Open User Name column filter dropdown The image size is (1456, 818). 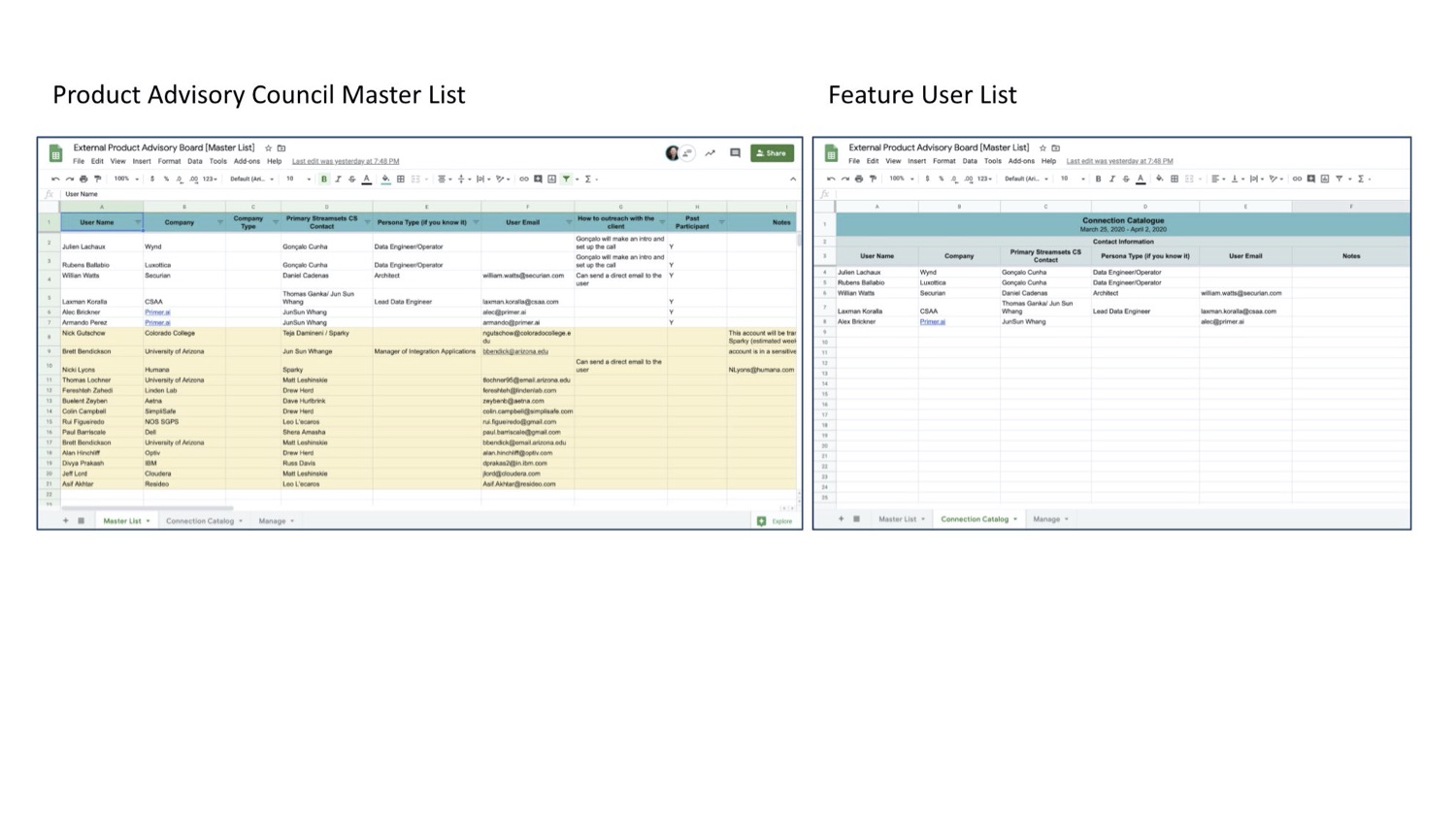point(138,222)
